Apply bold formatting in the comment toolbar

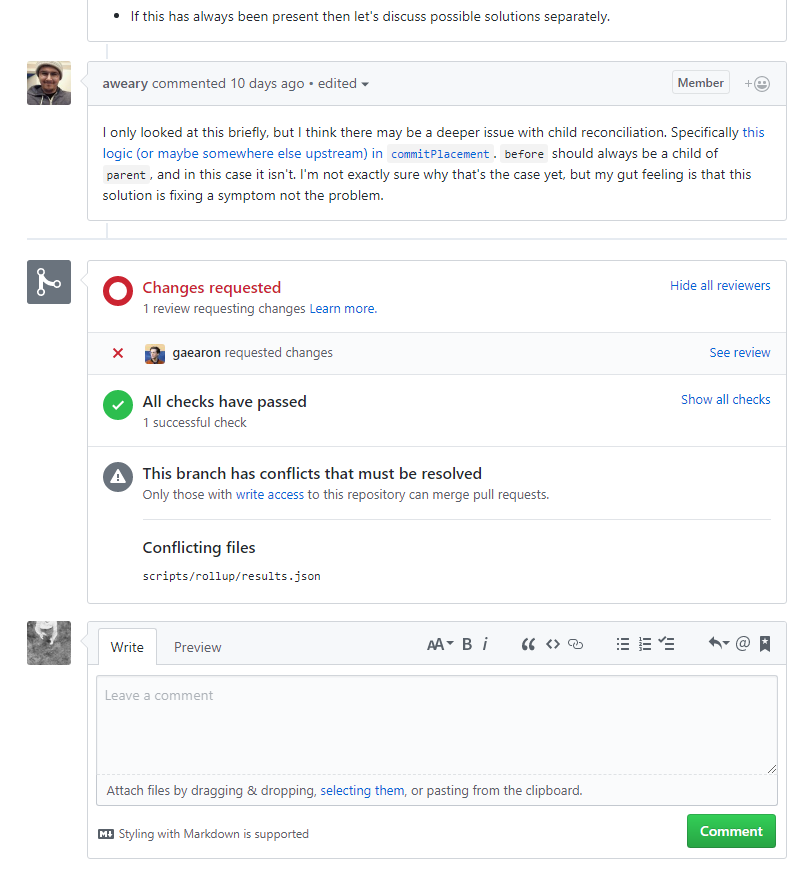[x=466, y=644]
